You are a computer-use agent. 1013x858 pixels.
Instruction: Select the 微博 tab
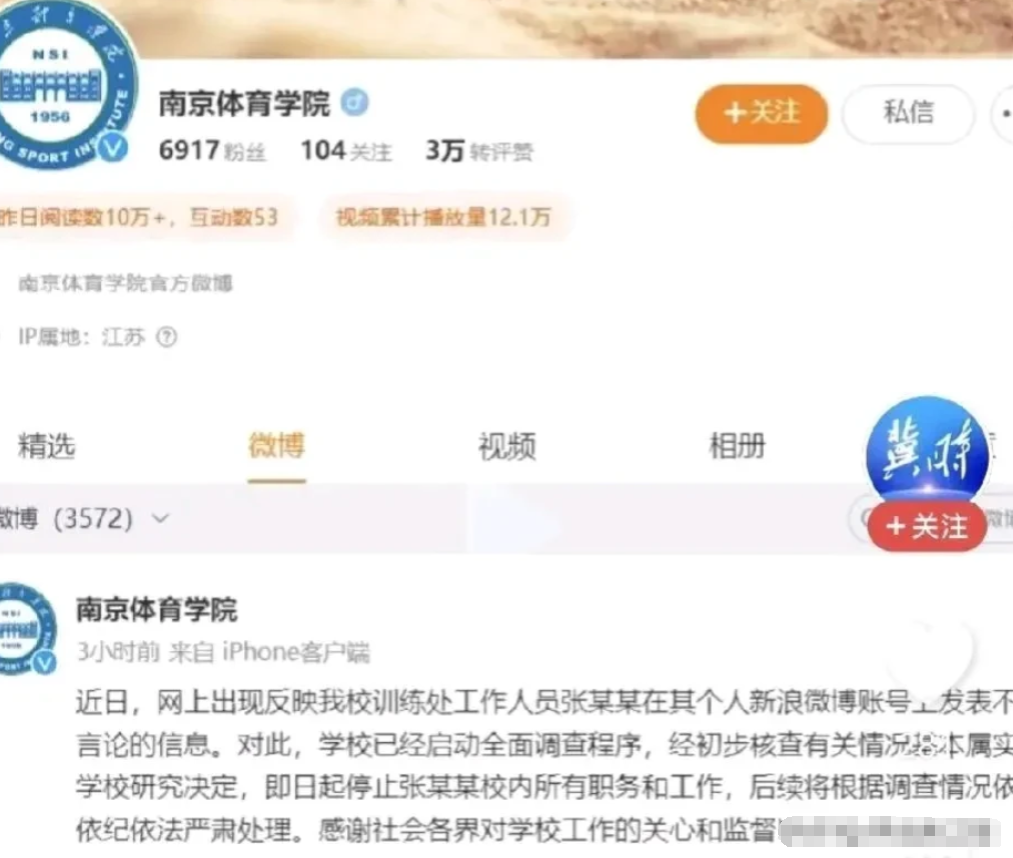[x=277, y=446]
